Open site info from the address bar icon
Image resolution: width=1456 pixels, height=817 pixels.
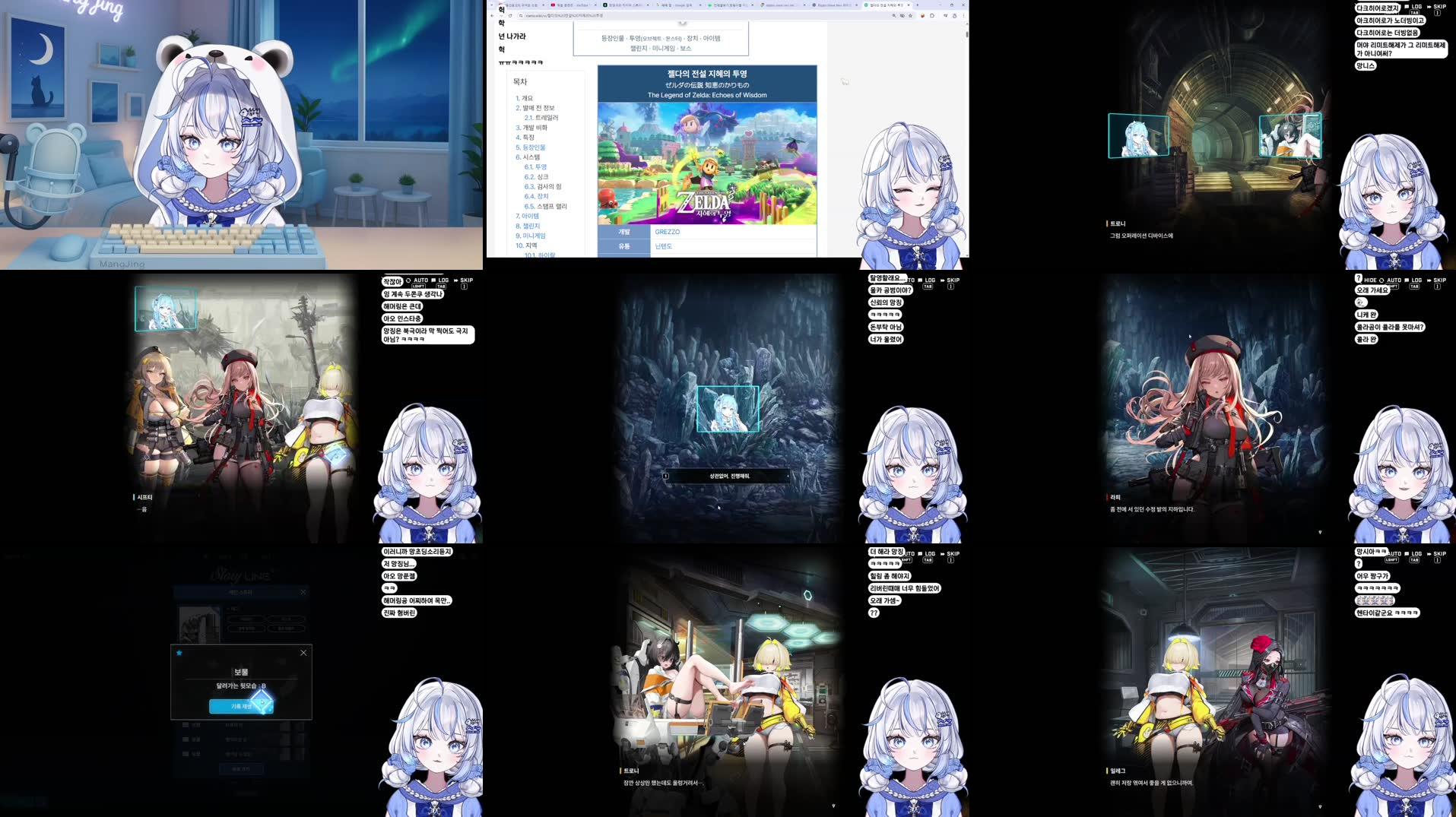[521, 14]
